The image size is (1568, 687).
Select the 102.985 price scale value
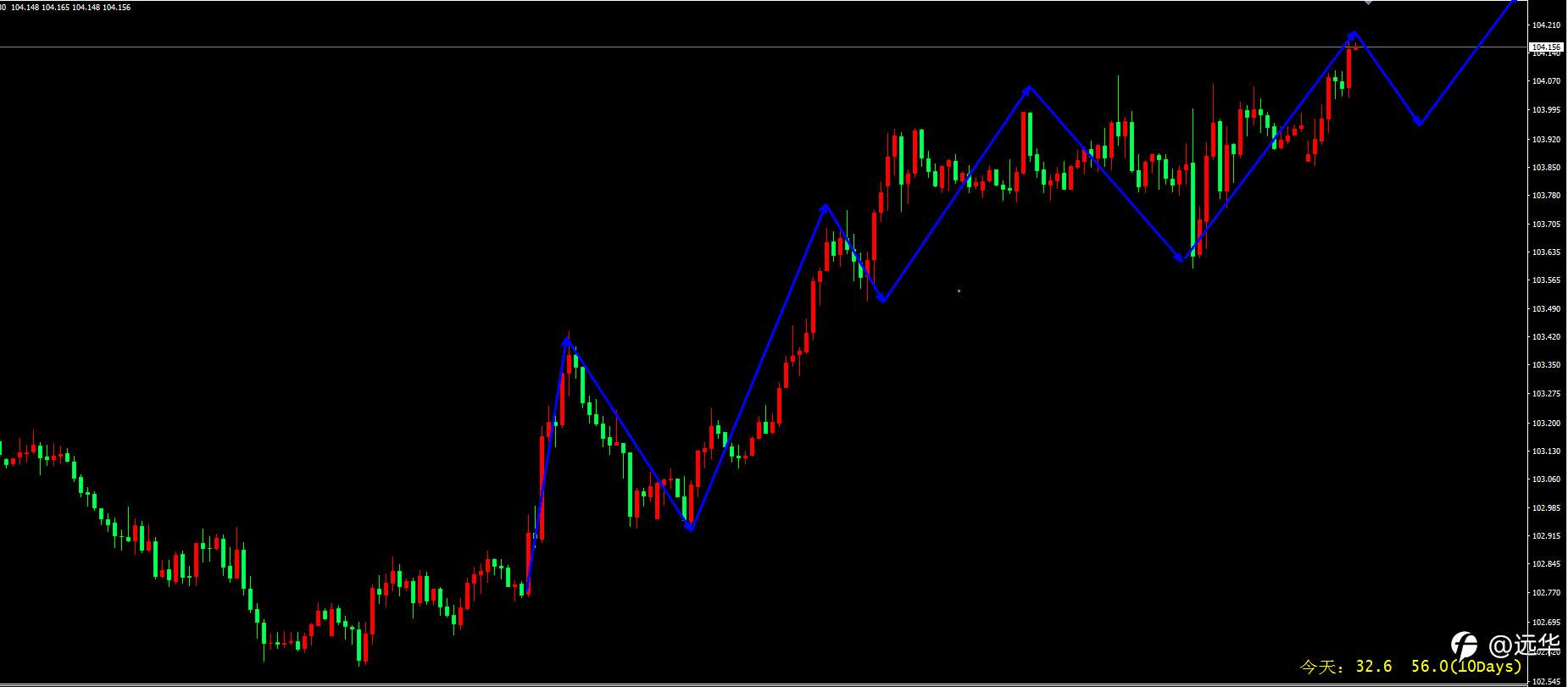pos(1547,508)
